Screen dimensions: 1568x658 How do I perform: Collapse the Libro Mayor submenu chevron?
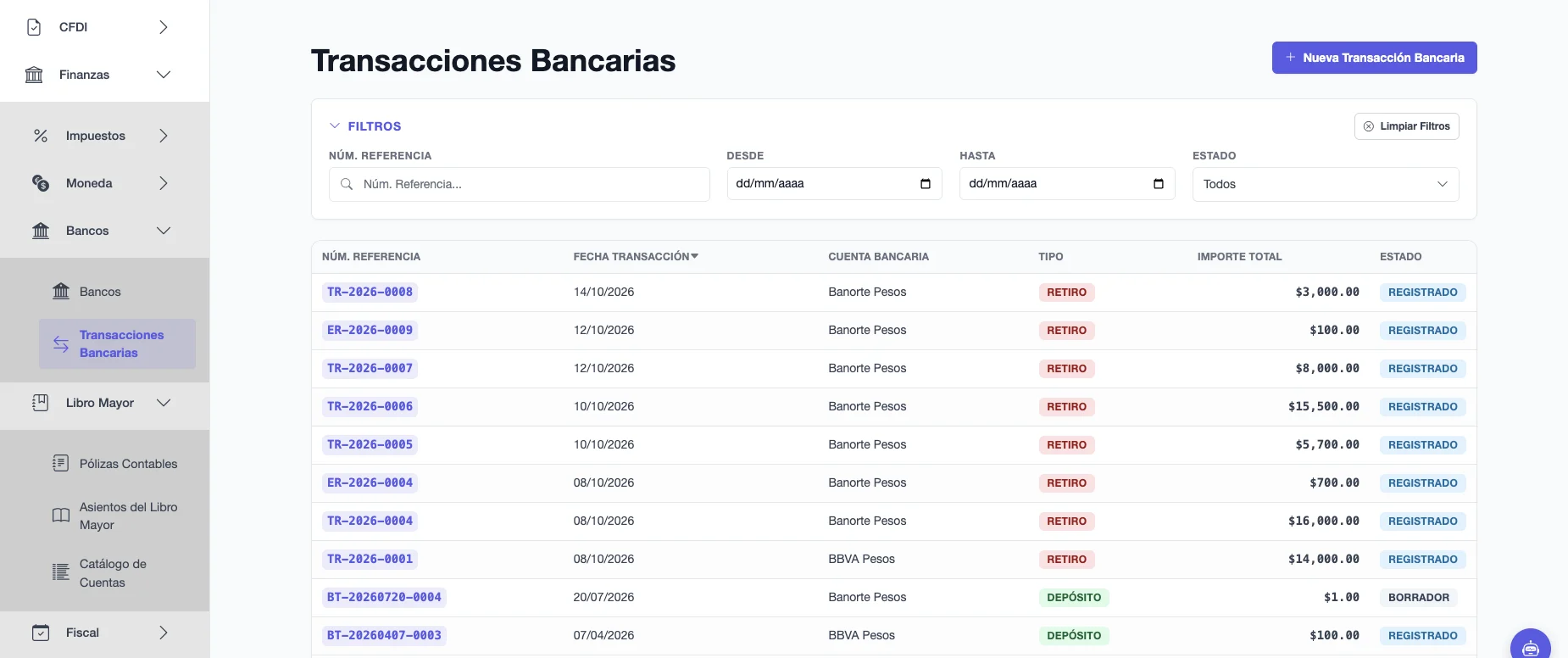[x=164, y=403]
